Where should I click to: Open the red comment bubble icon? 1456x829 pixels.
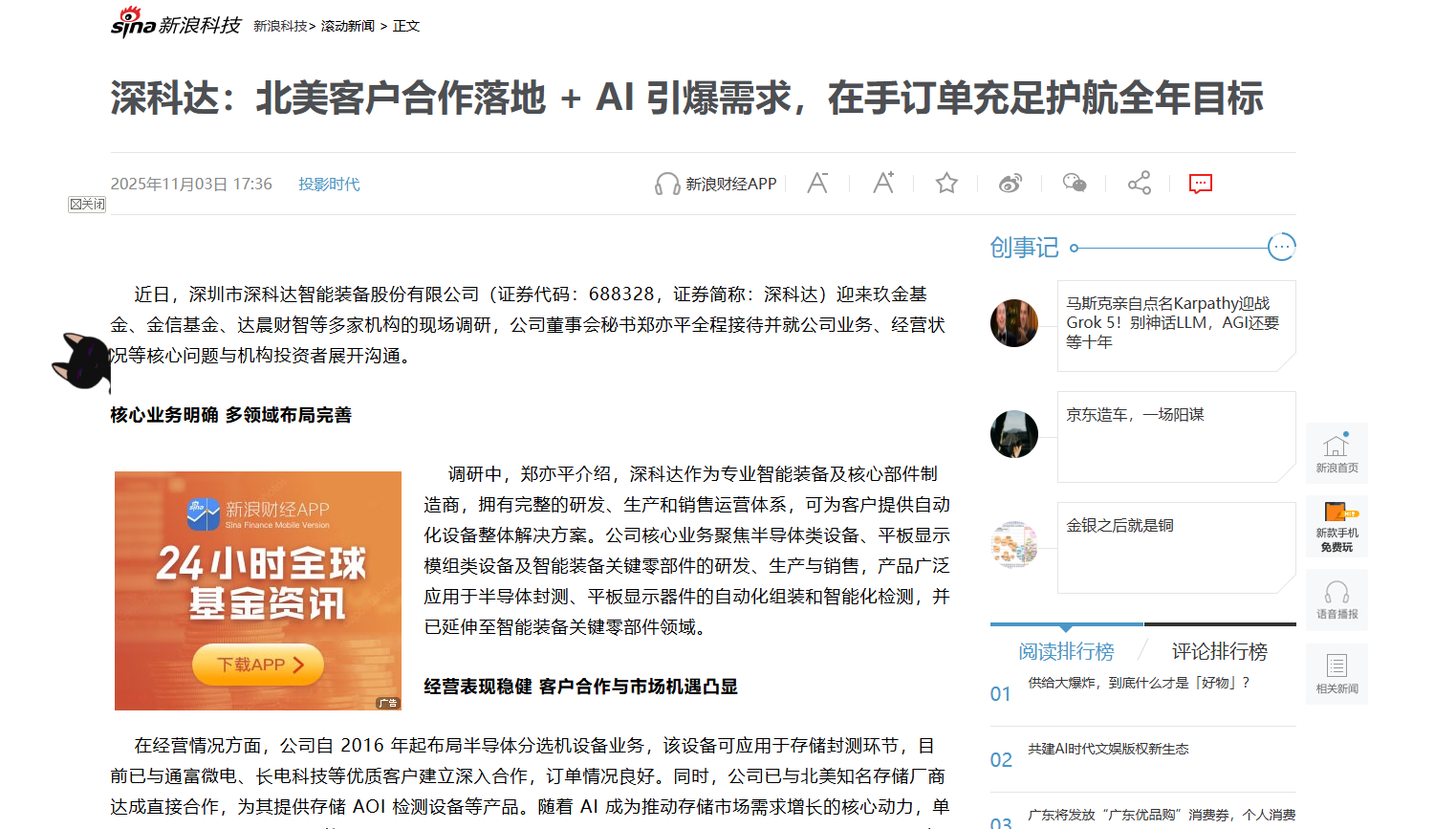[1201, 184]
